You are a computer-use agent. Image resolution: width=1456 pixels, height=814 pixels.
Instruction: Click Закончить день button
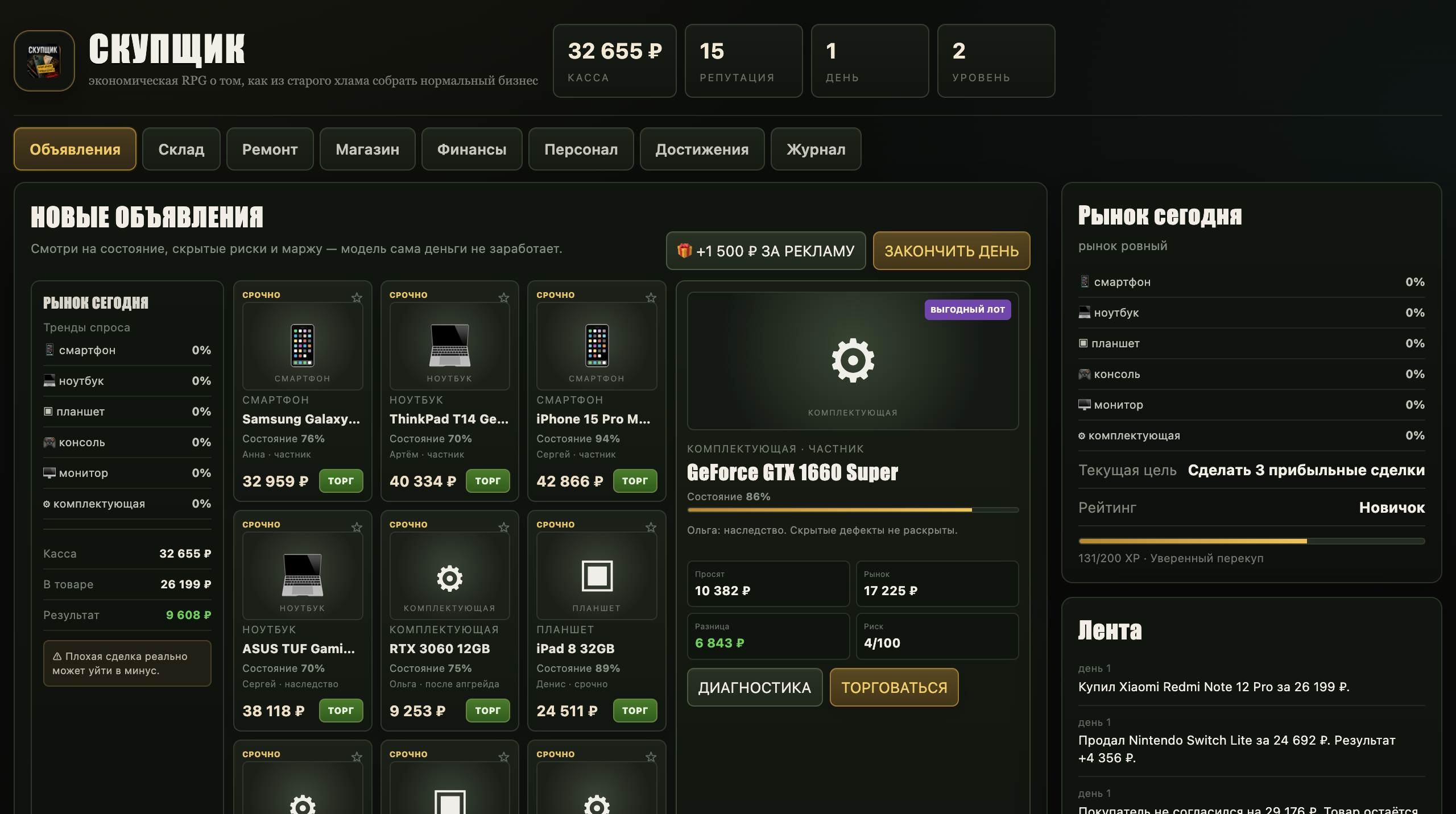(952, 251)
